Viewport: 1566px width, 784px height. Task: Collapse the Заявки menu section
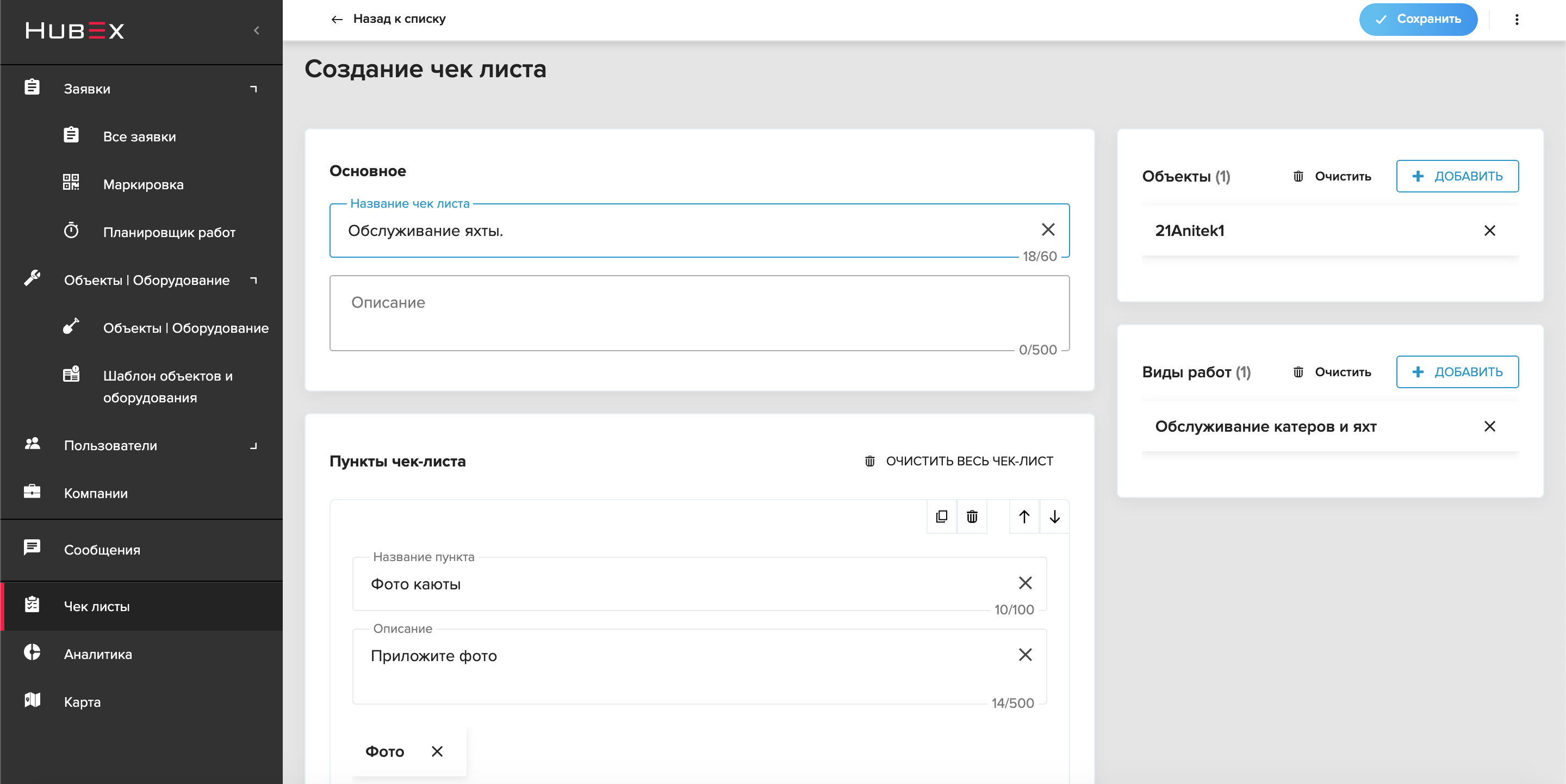pos(253,89)
